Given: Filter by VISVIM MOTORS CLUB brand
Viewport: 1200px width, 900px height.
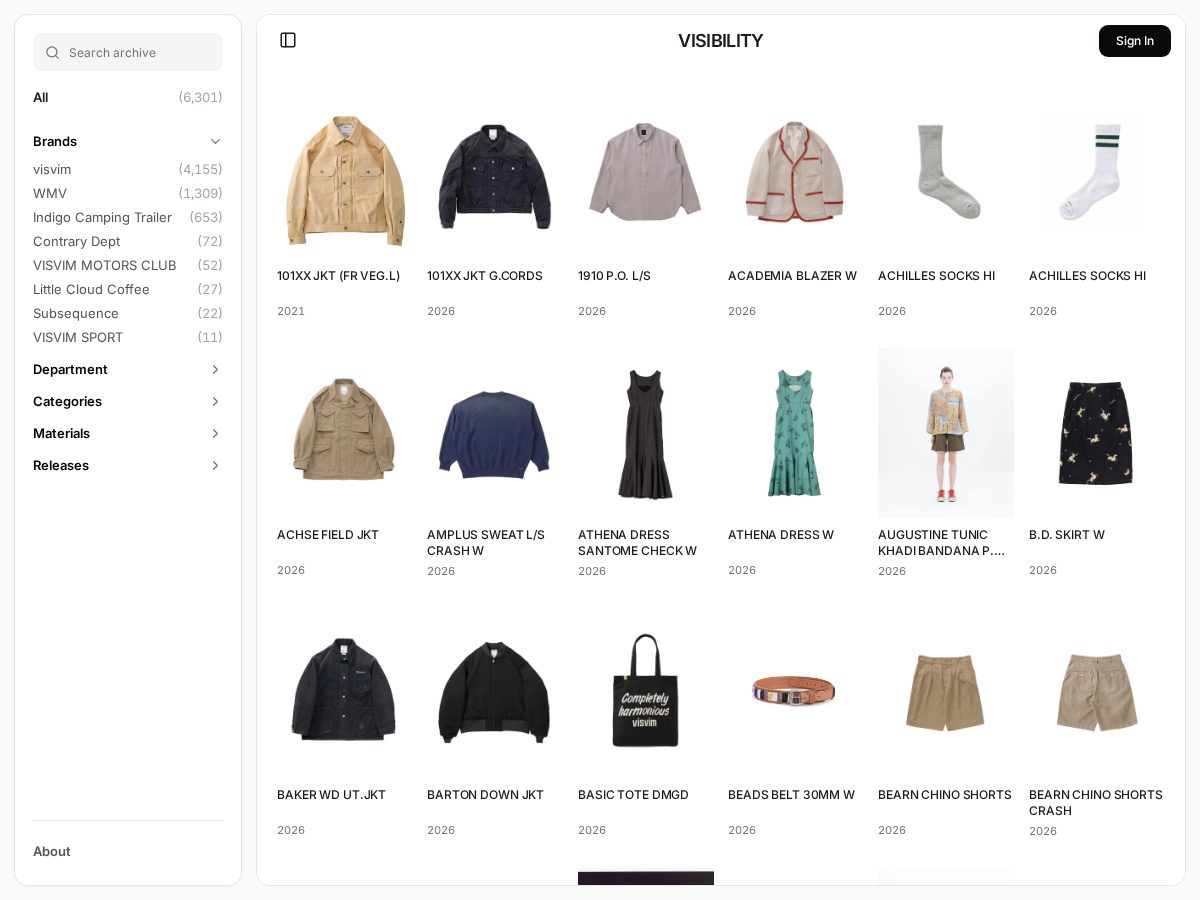Looking at the screenshot, I should tap(128, 265).
